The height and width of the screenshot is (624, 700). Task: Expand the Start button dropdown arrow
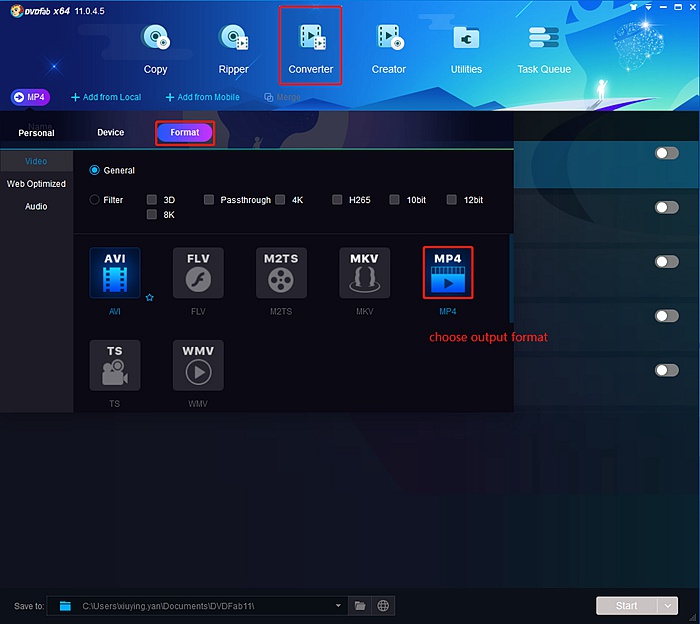667,606
